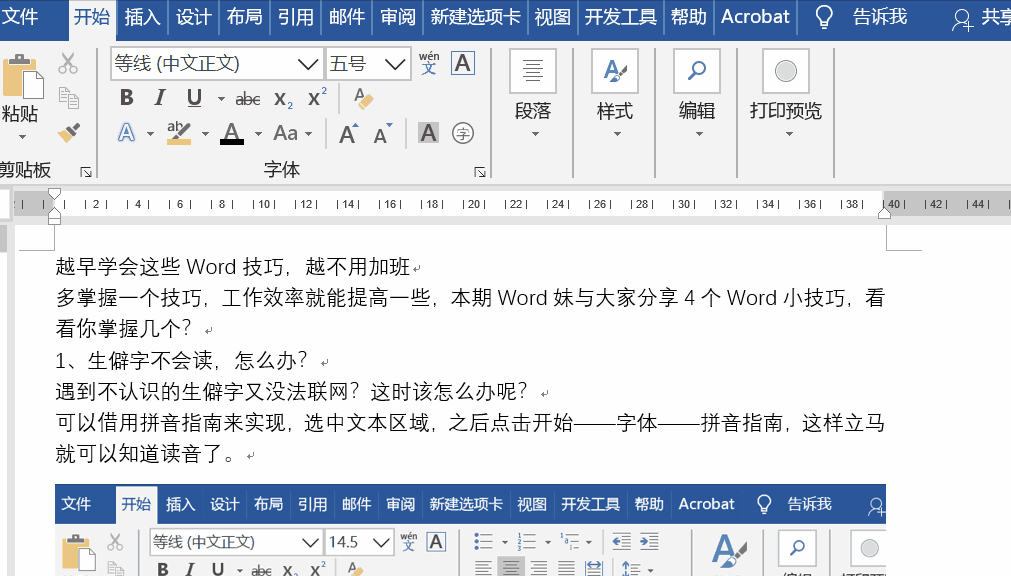Toggle italic formatting
The width and height of the screenshot is (1011, 576).
coord(160,99)
